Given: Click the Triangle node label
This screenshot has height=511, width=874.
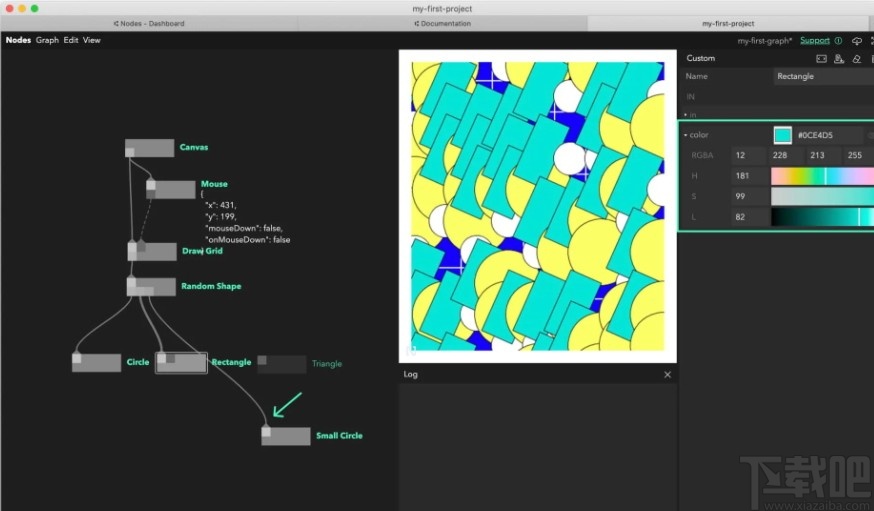Looking at the screenshot, I should [327, 364].
